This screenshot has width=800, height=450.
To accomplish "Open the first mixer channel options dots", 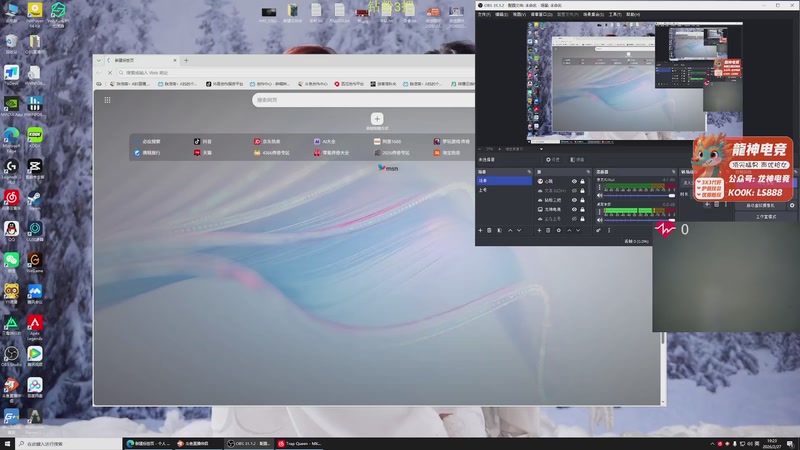I will (x=599, y=187).
